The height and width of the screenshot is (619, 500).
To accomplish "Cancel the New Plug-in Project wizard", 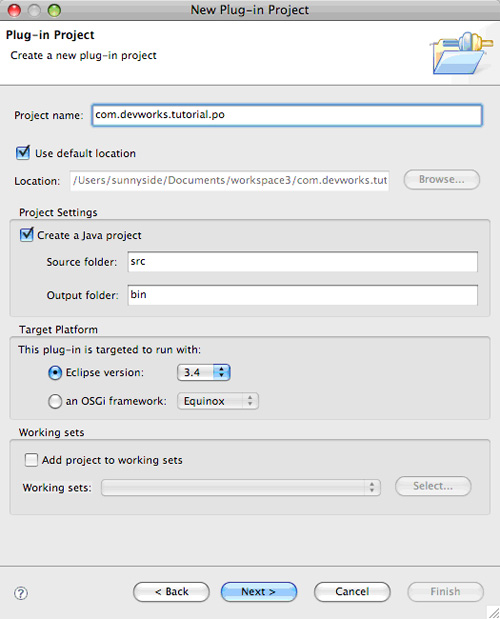I will (352, 592).
